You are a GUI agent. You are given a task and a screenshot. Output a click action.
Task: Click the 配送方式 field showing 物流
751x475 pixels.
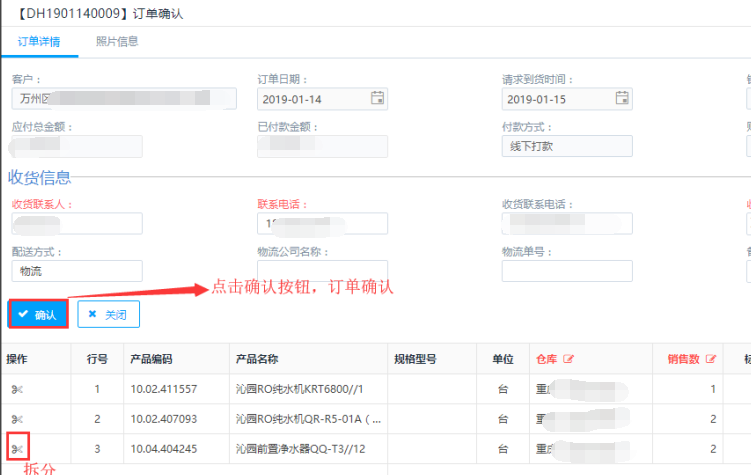(77, 271)
